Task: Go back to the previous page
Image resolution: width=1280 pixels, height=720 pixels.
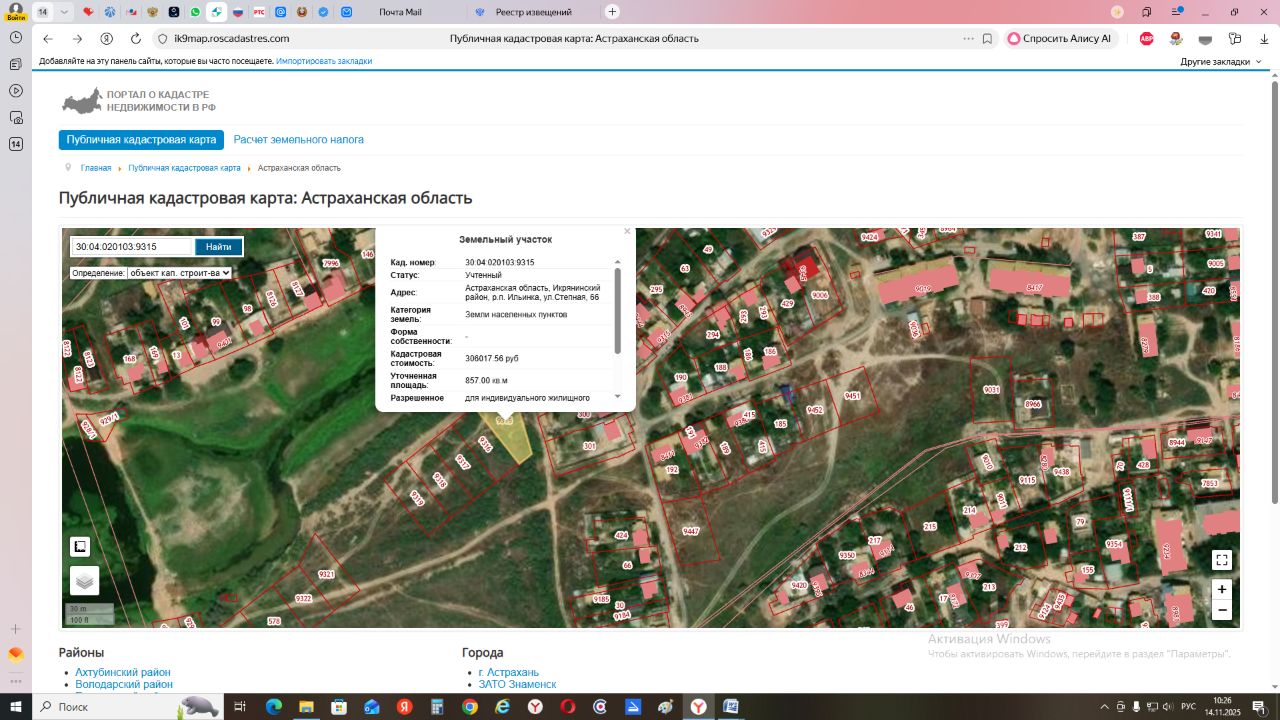Action: 48,39
